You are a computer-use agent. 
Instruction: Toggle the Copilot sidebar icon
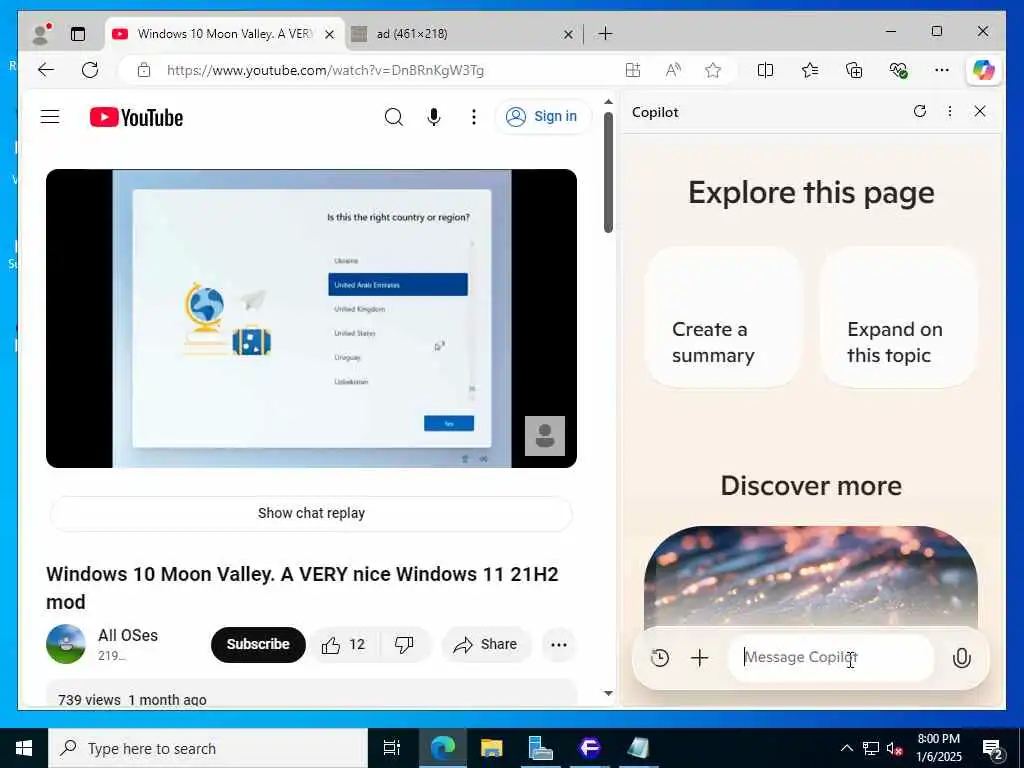click(x=984, y=70)
